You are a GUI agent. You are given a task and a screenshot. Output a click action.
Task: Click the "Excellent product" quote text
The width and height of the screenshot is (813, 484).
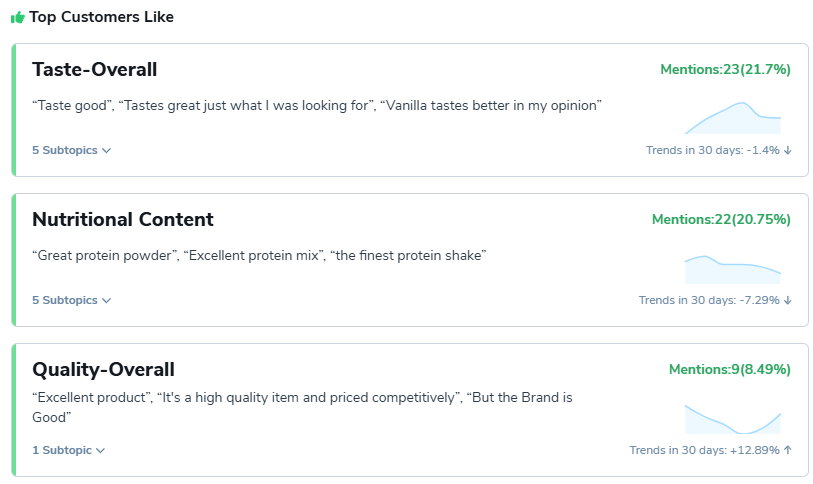click(91, 397)
